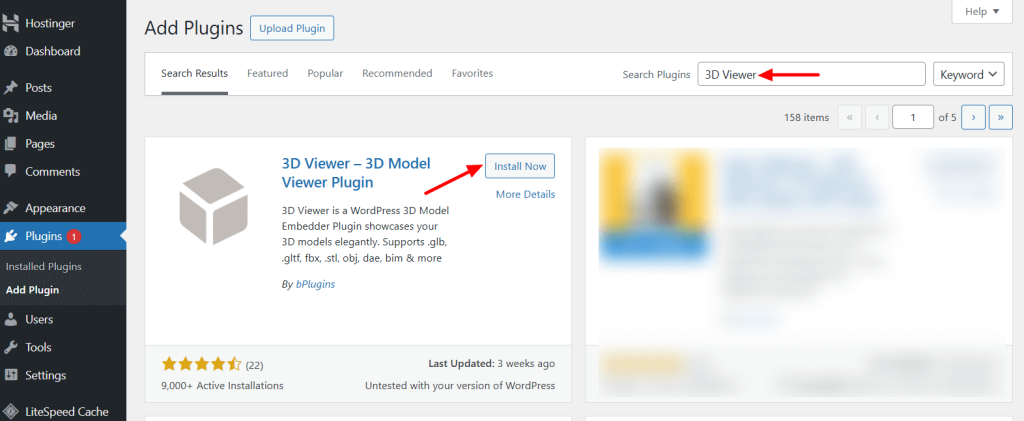Click the Tools wrench icon
The image size is (1024, 421).
point(10,347)
